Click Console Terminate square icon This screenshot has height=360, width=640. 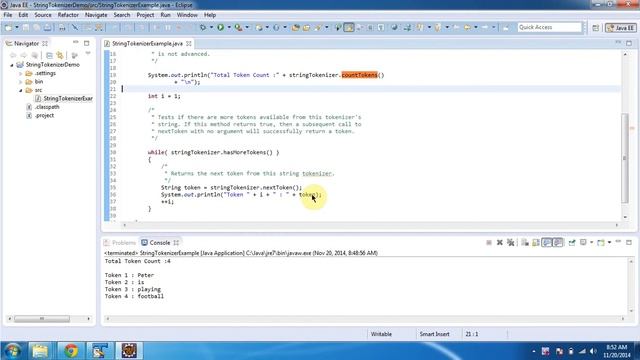(489, 242)
